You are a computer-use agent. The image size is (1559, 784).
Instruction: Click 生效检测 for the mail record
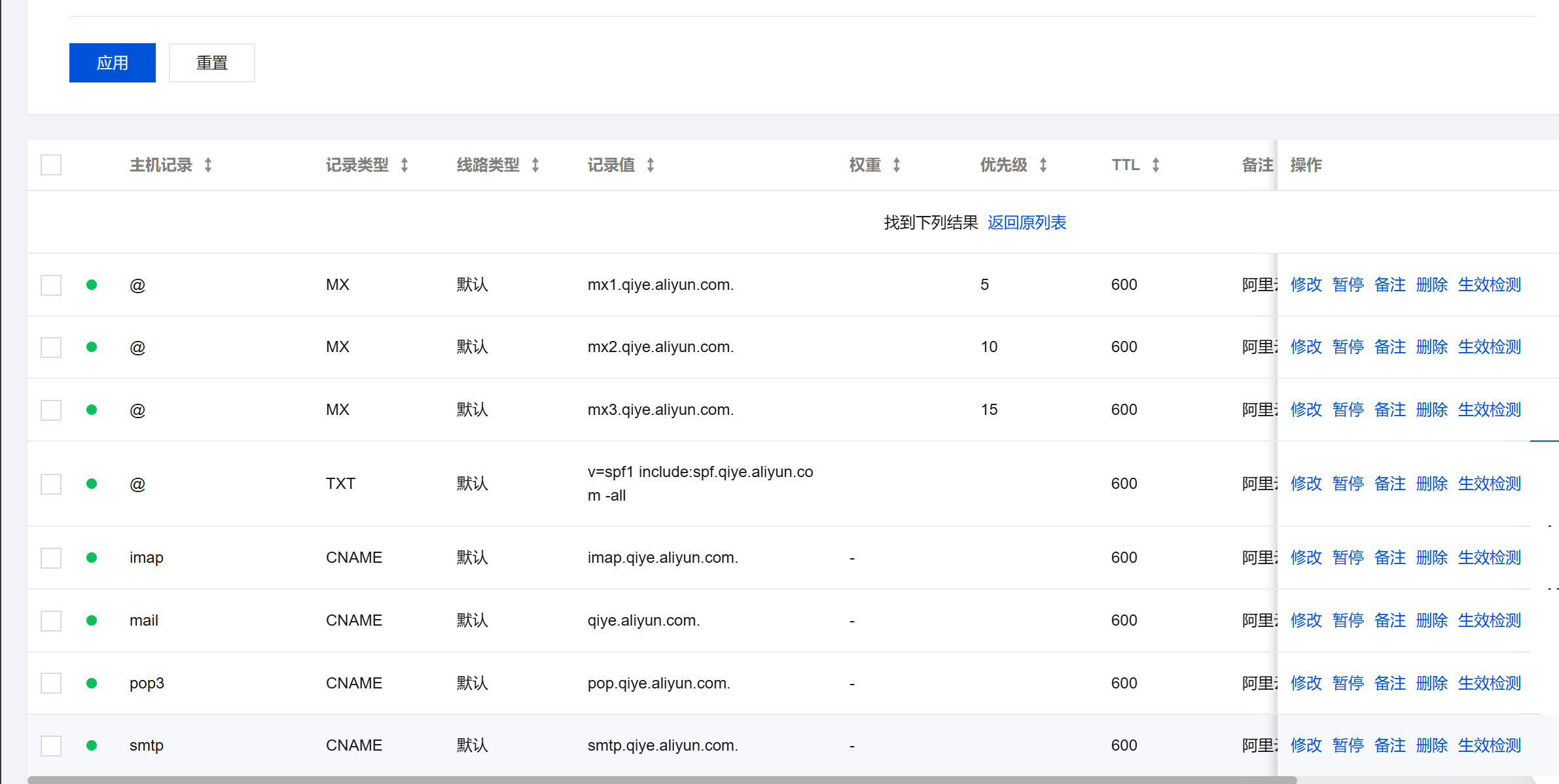point(1490,620)
